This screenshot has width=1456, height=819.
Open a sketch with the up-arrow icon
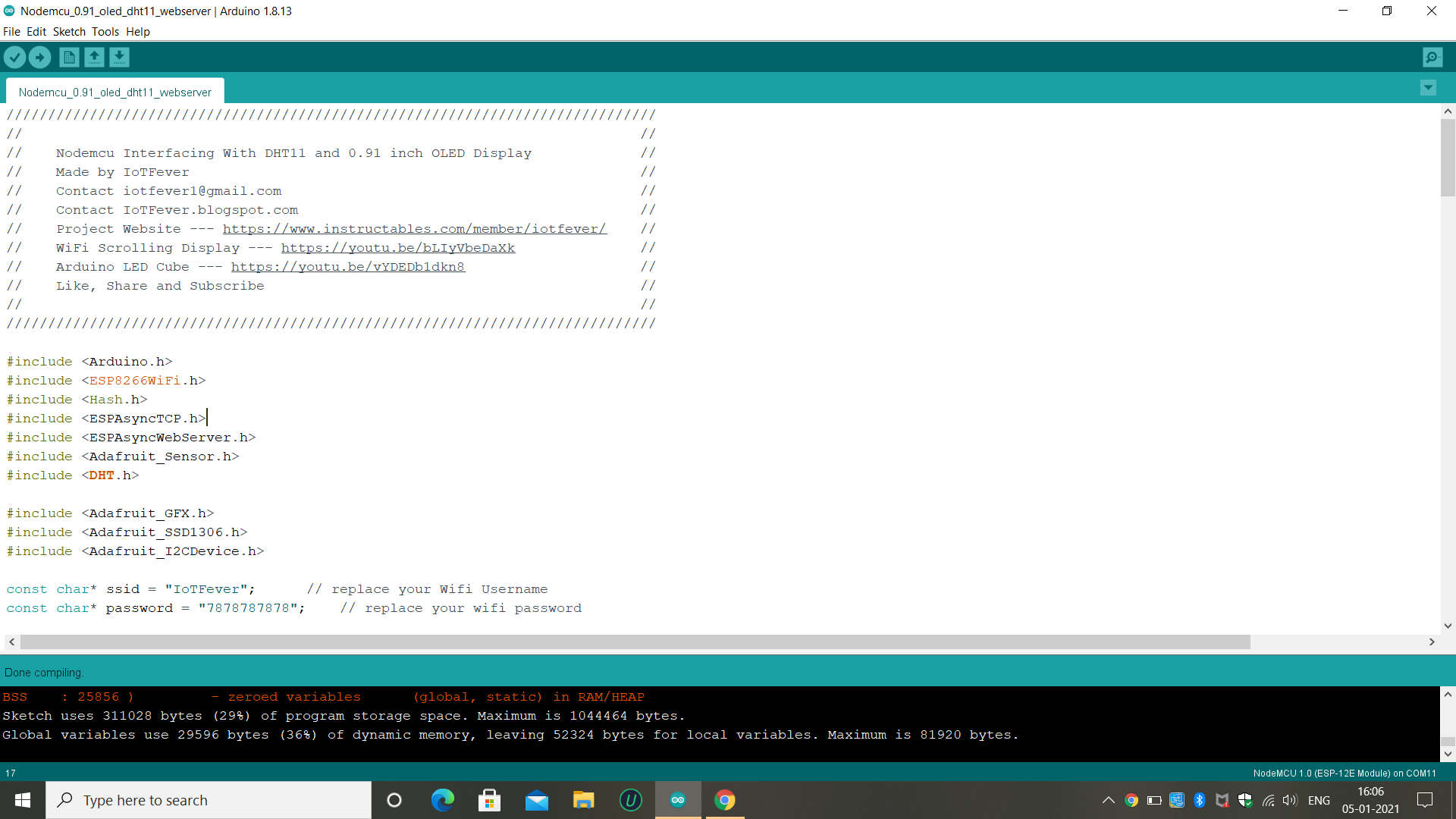pos(94,57)
